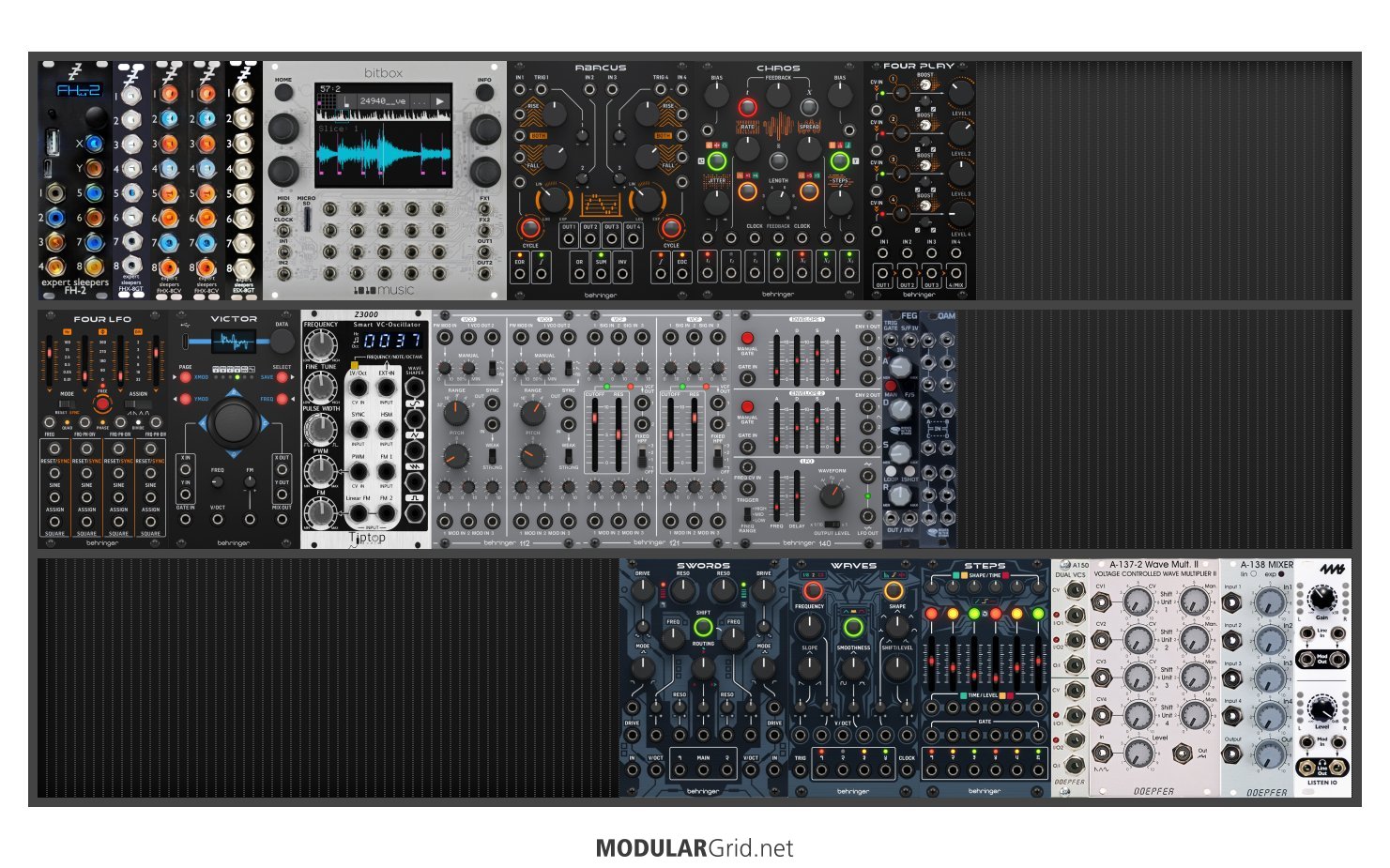Click the HOME button on bitbox
1390x868 pixels.
tap(283, 93)
